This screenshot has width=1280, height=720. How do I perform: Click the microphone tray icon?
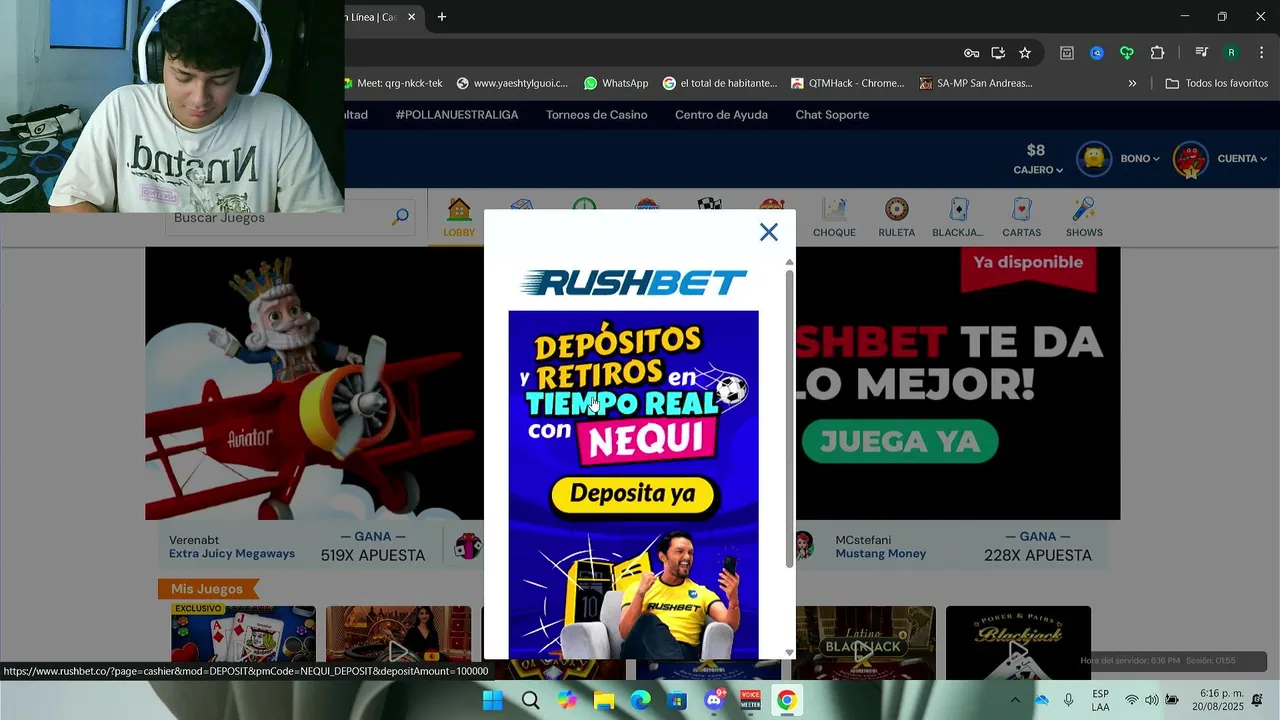1069,700
